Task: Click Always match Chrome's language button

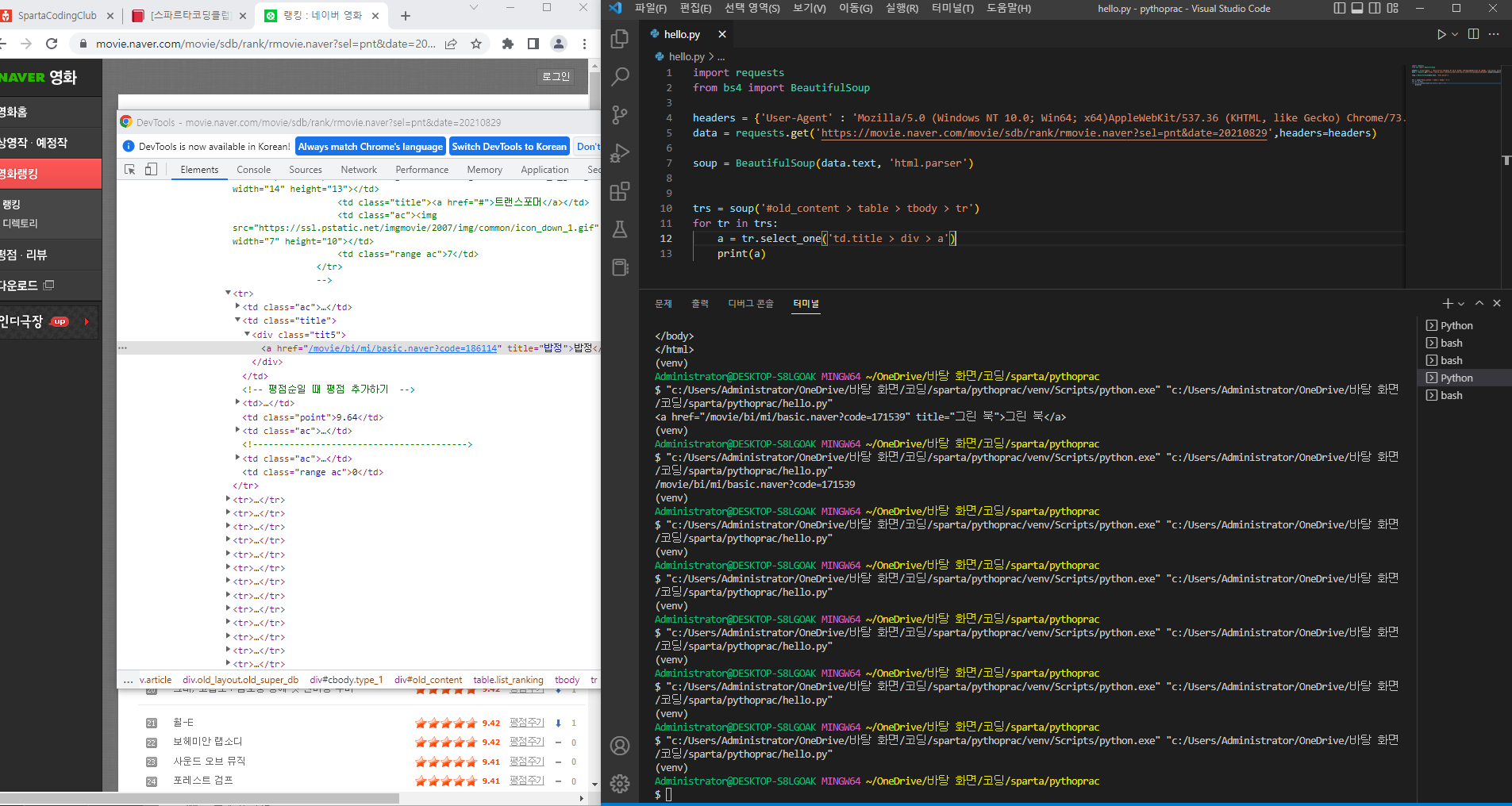Action: (371, 147)
